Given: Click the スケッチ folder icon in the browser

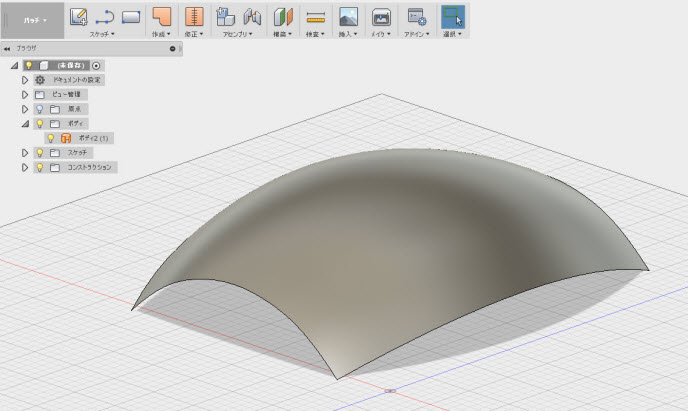Looking at the screenshot, I should click(55, 153).
